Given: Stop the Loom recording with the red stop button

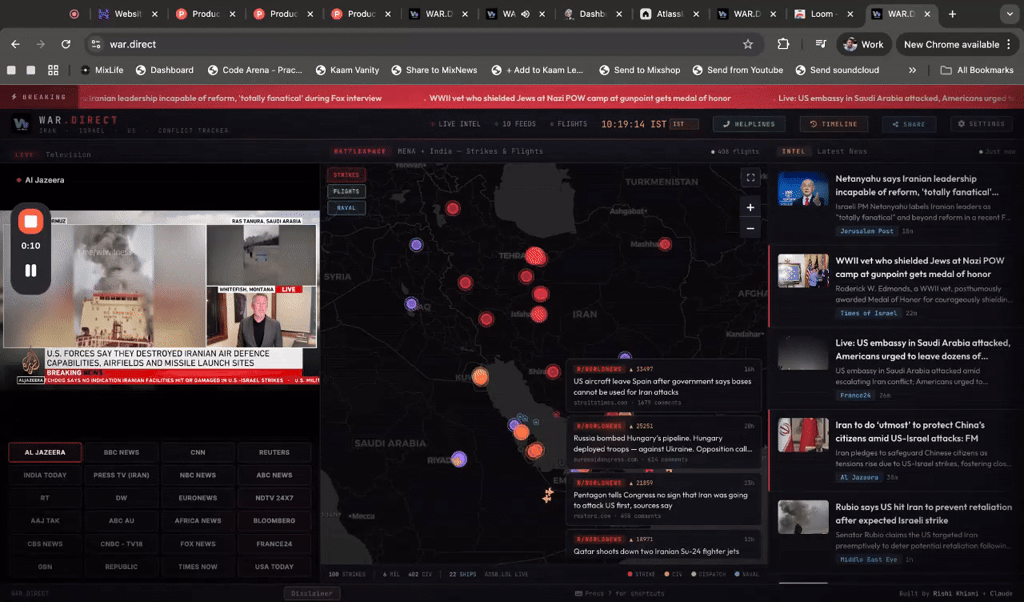Looking at the screenshot, I should point(31,221).
